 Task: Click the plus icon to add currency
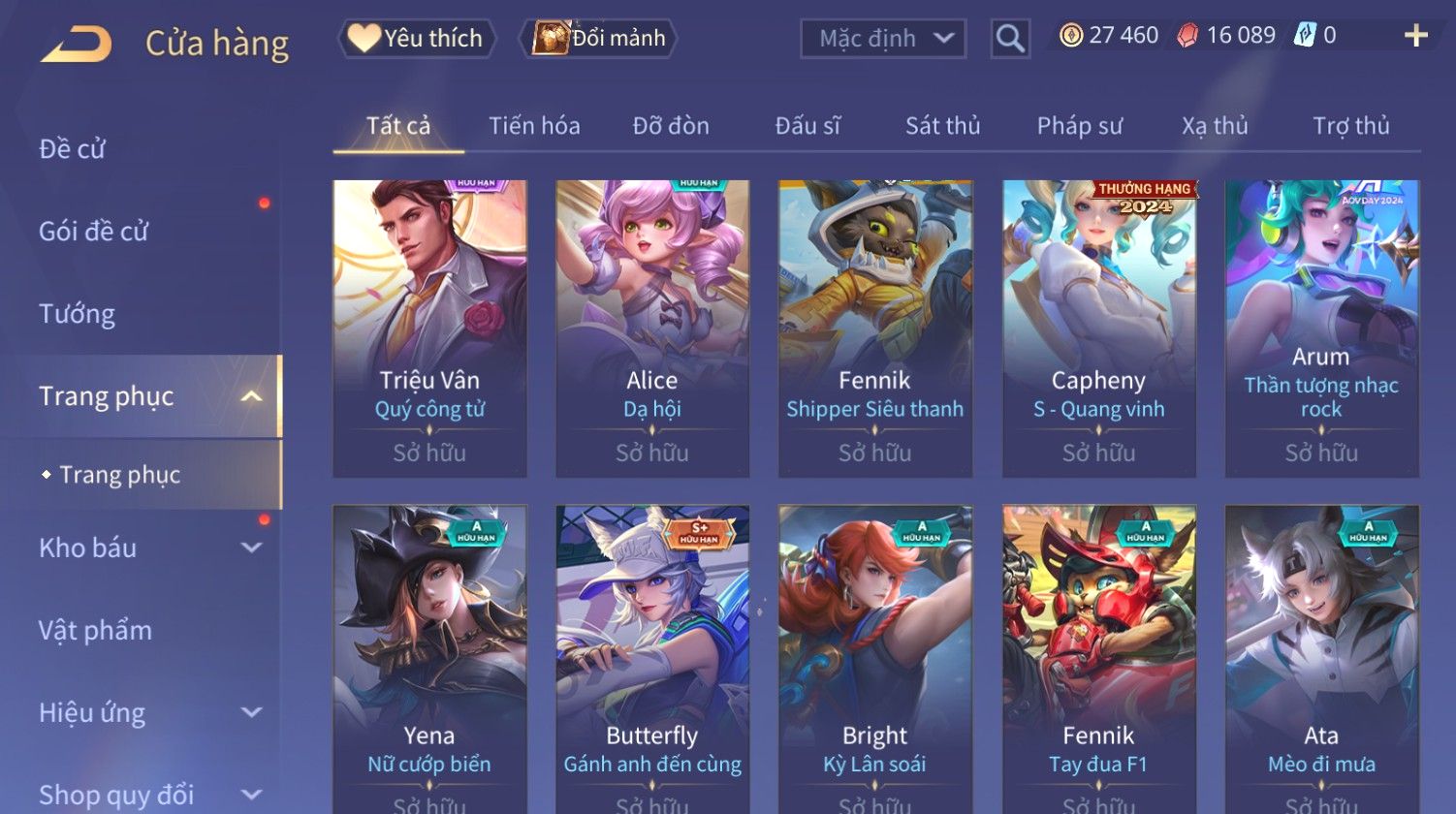[1416, 36]
